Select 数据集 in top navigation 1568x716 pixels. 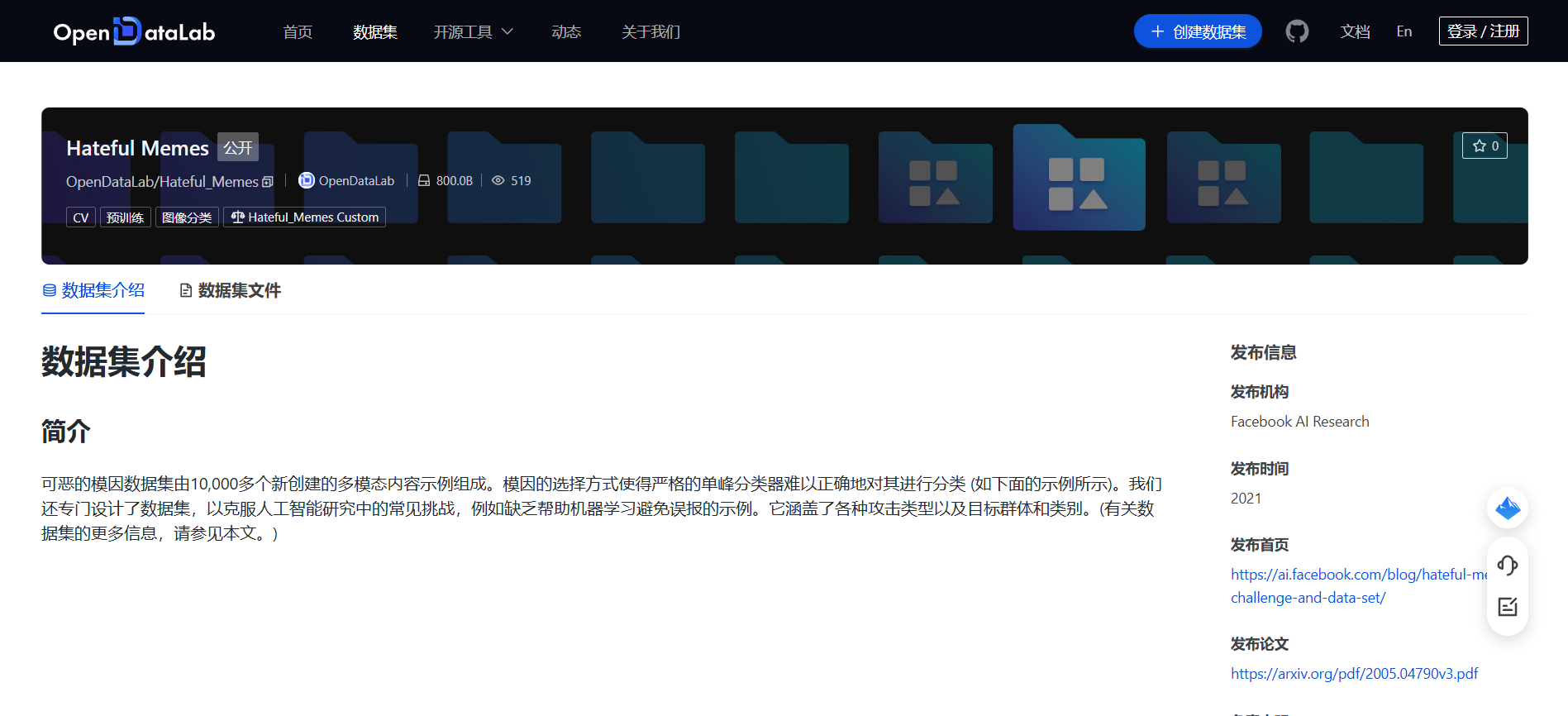tap(375, 31)
